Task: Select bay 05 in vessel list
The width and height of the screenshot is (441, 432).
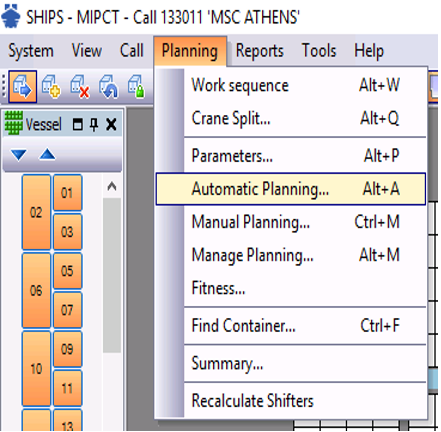Action: 67,271
